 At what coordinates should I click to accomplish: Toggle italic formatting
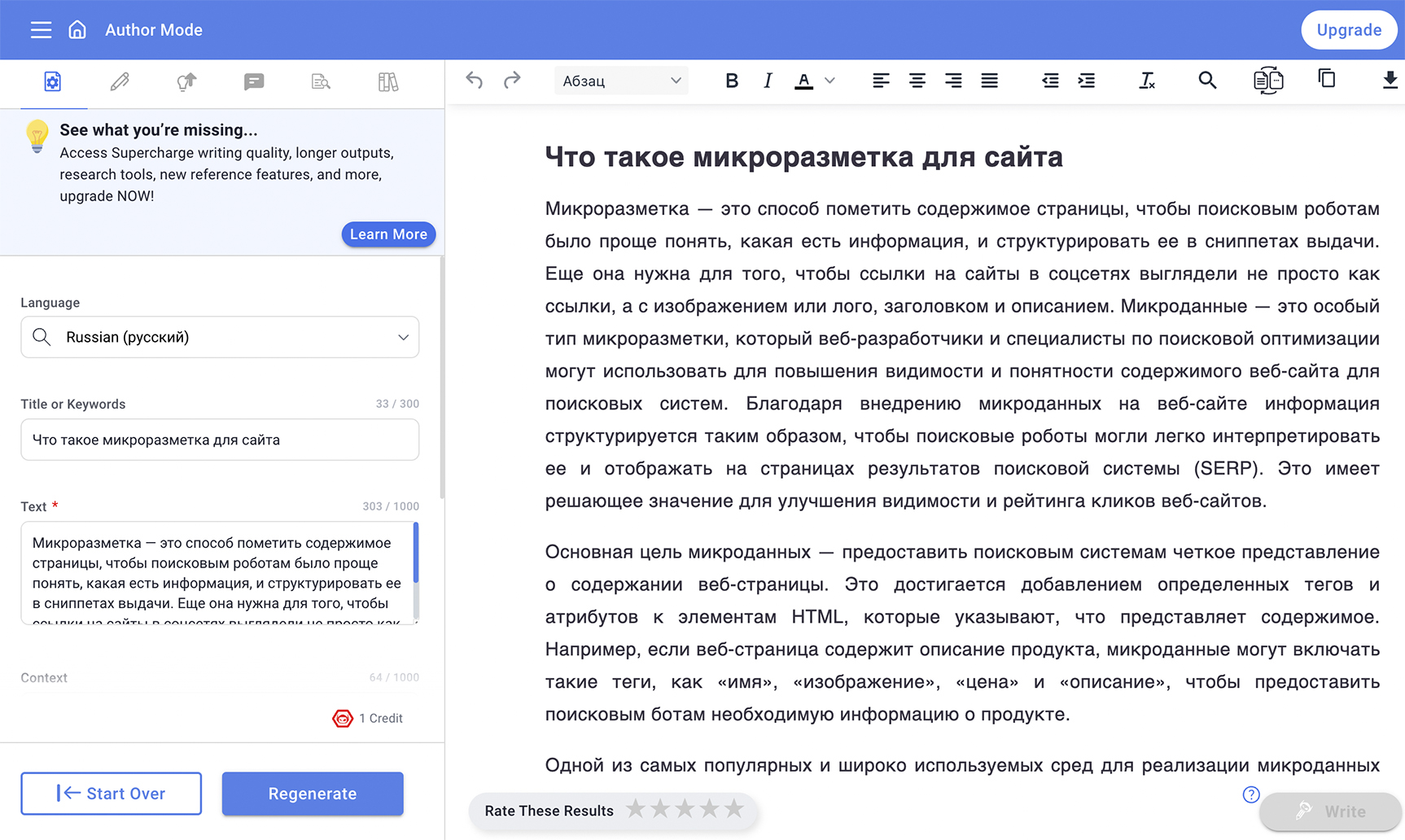[768, 80]
